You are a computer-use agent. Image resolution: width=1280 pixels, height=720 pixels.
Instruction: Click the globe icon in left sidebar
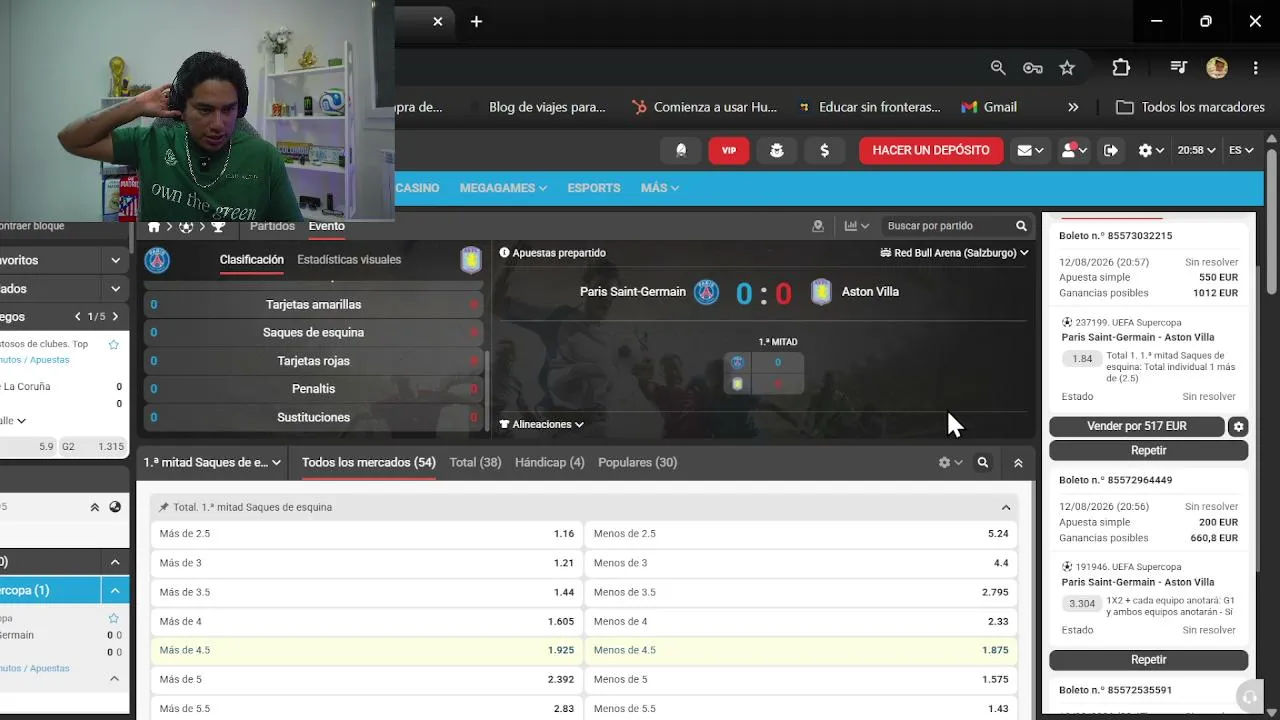(115, 507)
